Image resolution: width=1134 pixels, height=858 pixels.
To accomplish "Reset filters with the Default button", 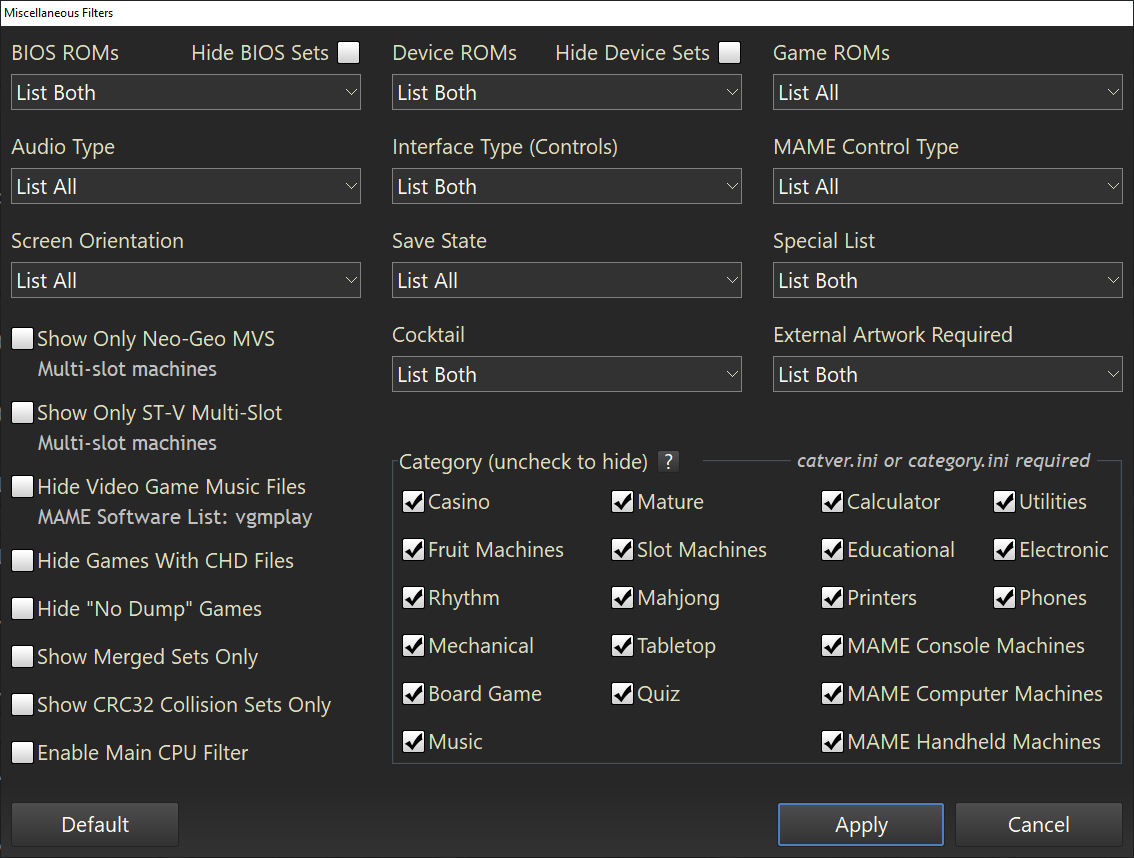I will click(x=95, y=825).
